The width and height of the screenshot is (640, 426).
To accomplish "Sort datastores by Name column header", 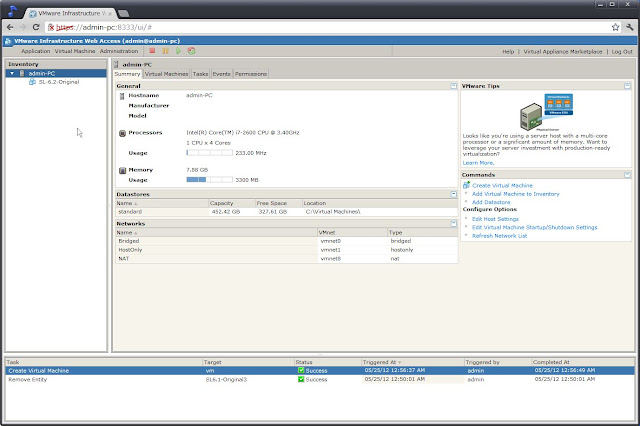I will coord(162,203).
